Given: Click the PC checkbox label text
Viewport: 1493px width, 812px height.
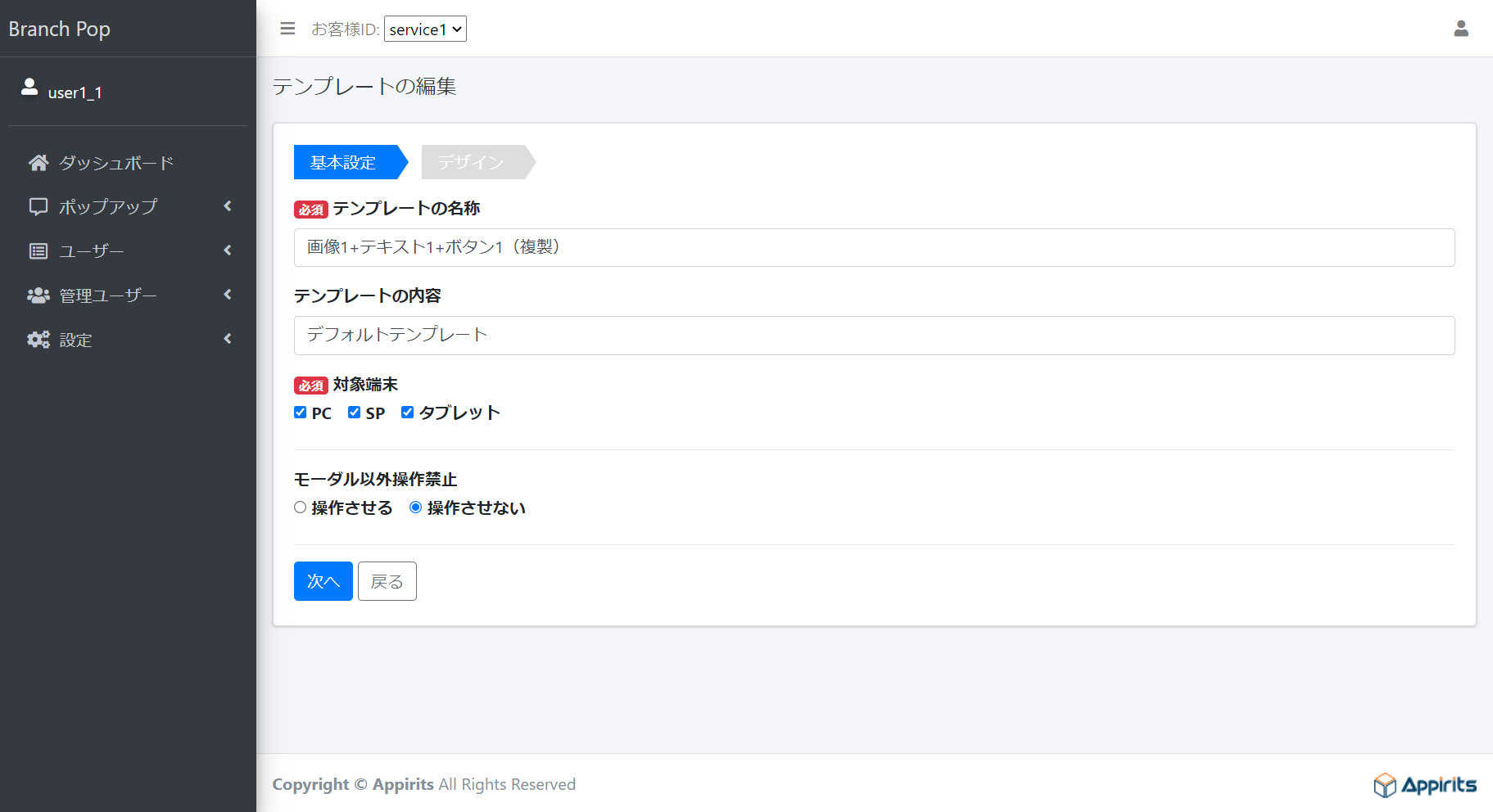Looking at the screenshot, I should click(x=322, y=413).
